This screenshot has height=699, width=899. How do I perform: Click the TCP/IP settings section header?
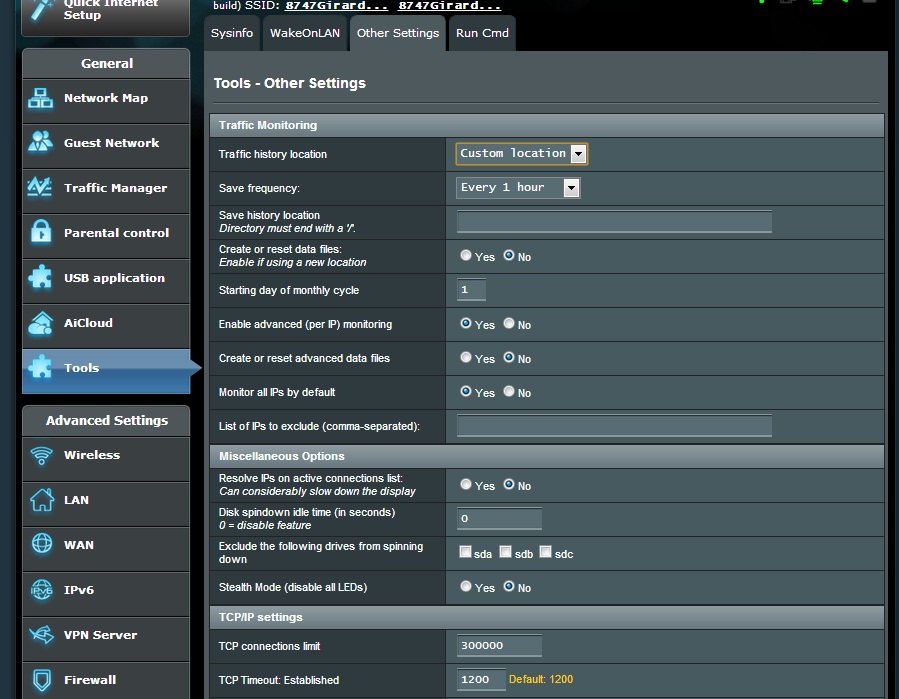tap(547, 617)
